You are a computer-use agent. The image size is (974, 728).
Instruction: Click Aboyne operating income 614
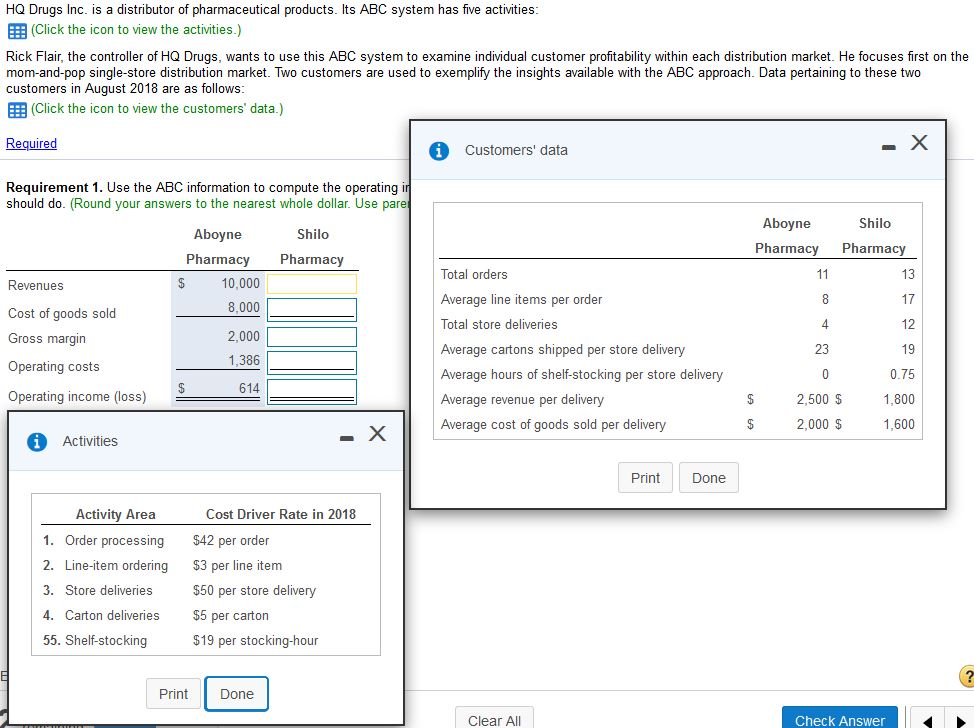[x=249, y=388]
